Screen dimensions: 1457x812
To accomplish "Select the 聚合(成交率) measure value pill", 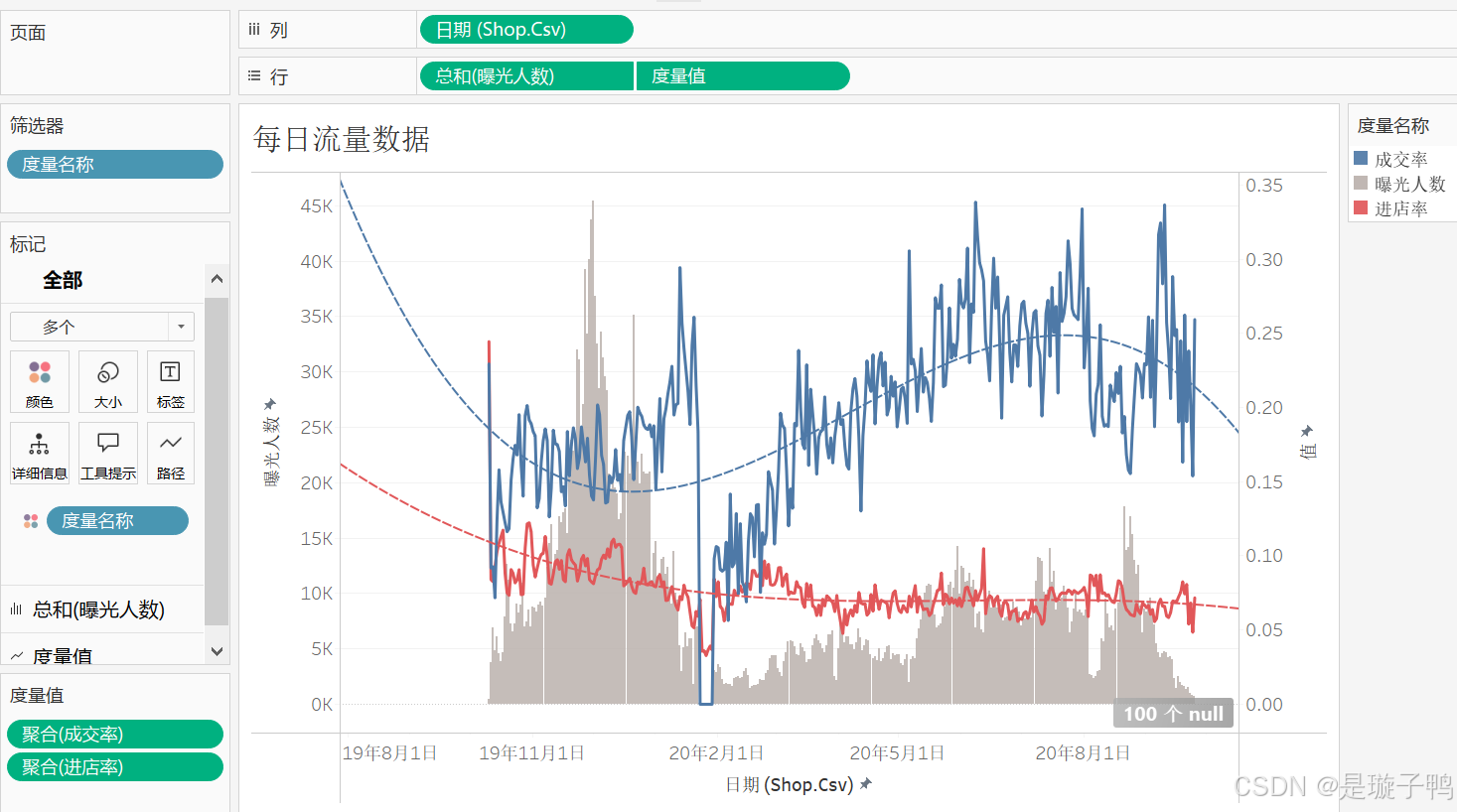I will tap(115, 735).
